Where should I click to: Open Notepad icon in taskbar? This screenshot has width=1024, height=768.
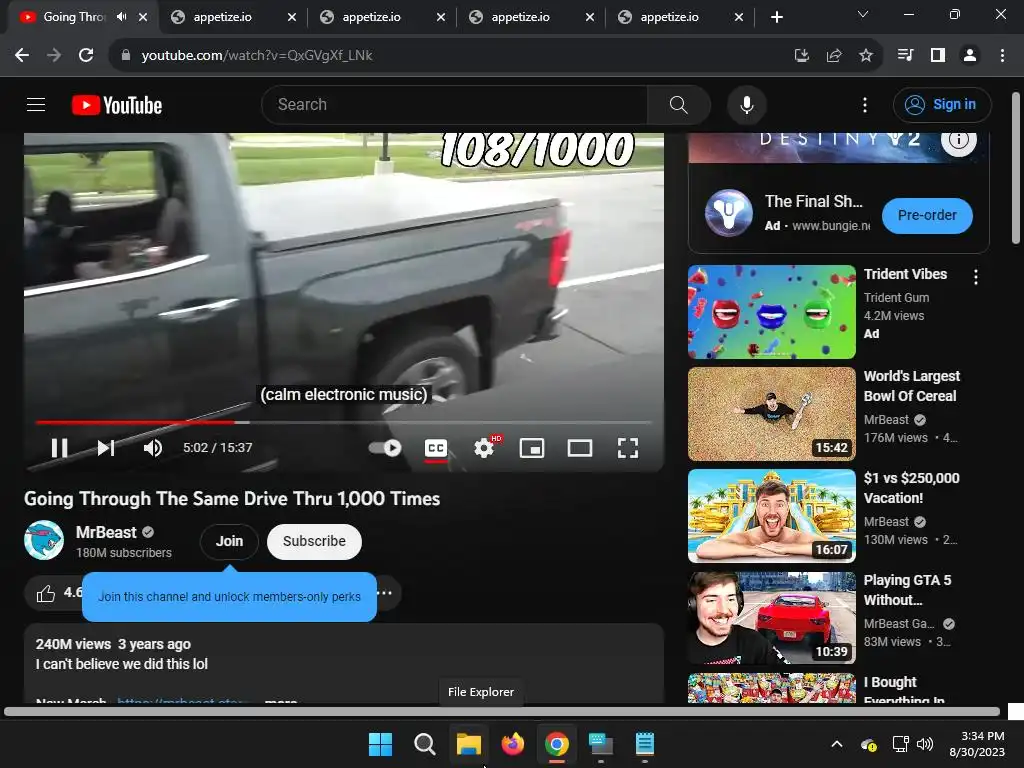click(x=645, y=744)
